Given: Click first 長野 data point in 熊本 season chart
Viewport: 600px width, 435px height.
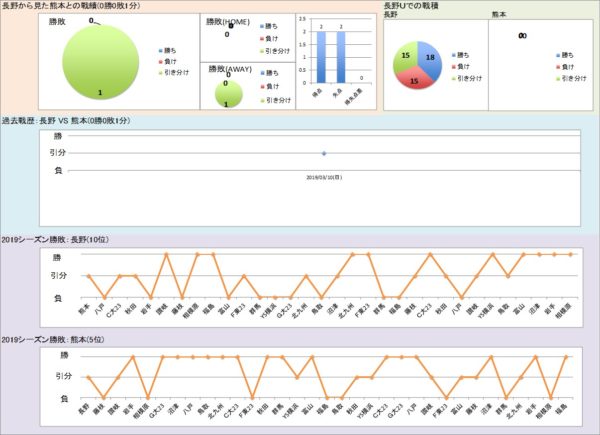Looking at the screenshot, I should (x=88, y=377).
